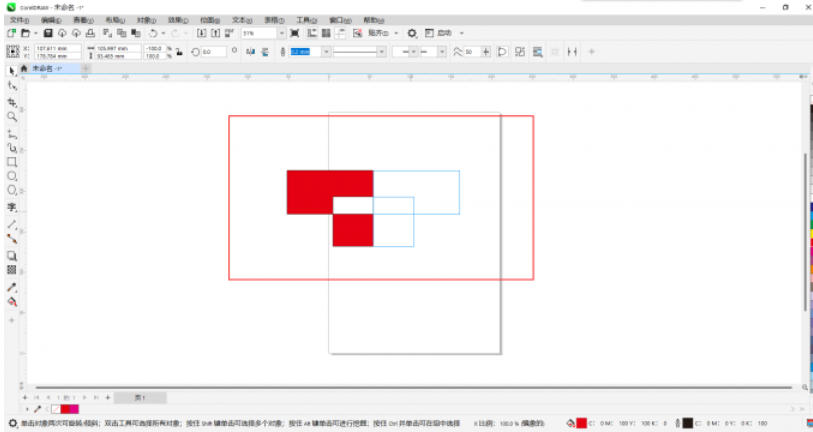The image size is (813, 432).
Task: Open the Options gear icon in toolbar
Action: click(412, 33)
